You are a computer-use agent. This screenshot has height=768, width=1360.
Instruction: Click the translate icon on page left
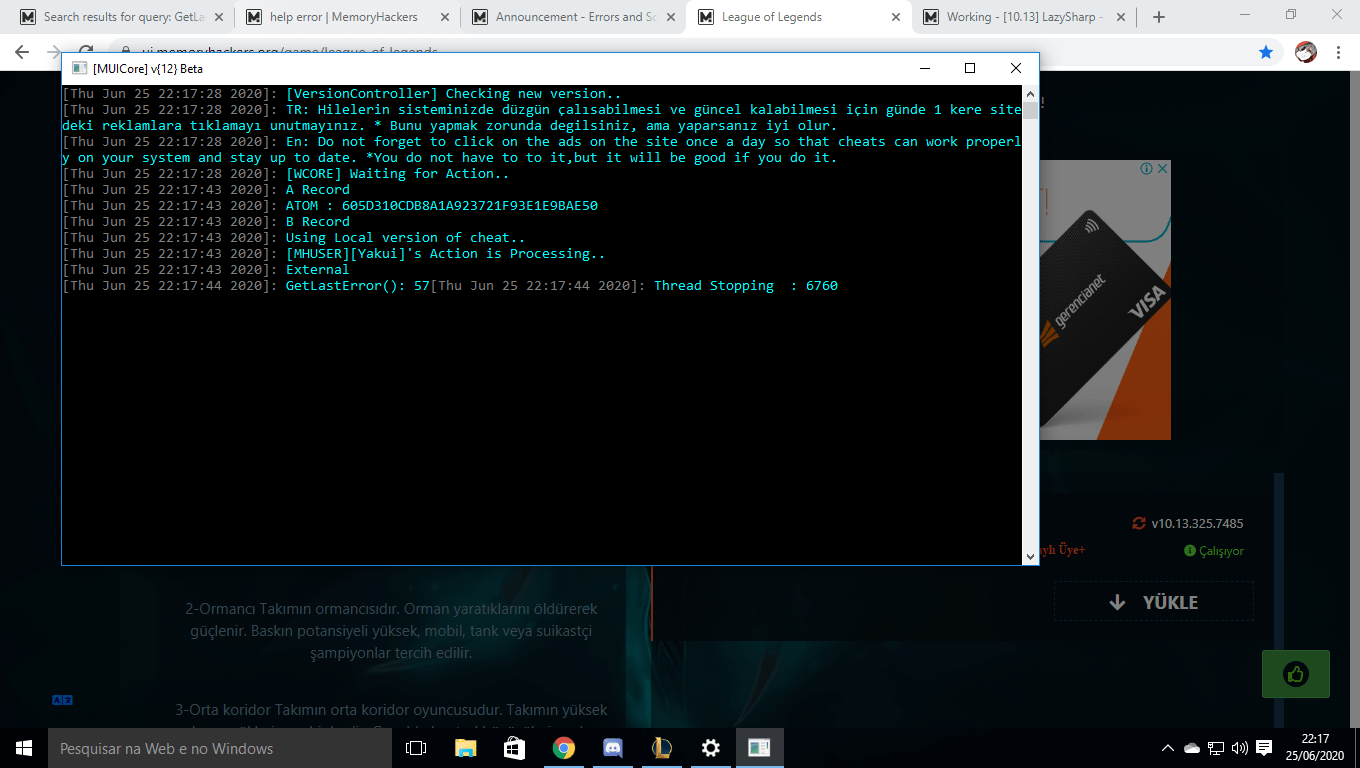coord(62,700)
